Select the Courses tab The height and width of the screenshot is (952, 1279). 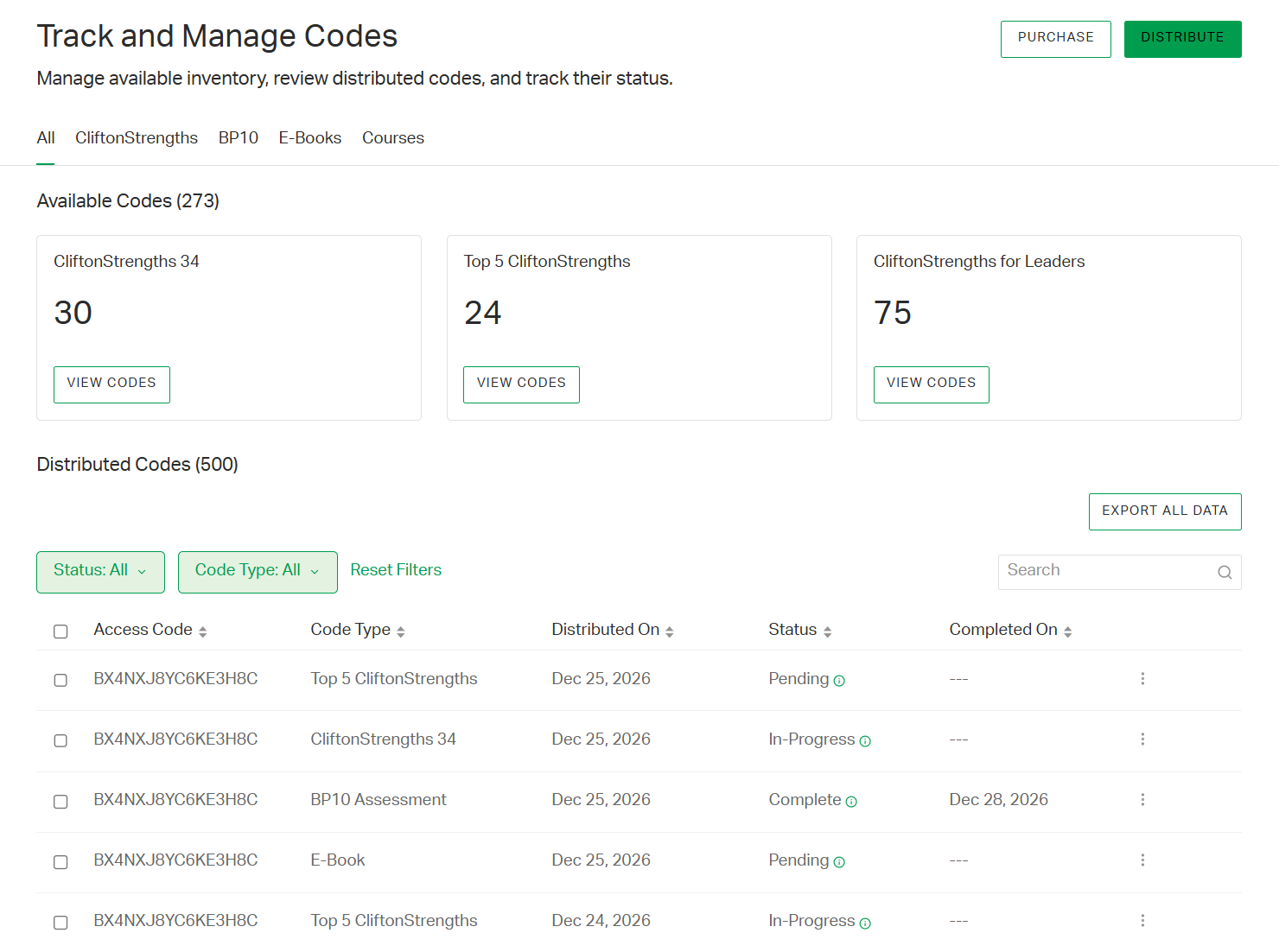[x=393, y=138]
